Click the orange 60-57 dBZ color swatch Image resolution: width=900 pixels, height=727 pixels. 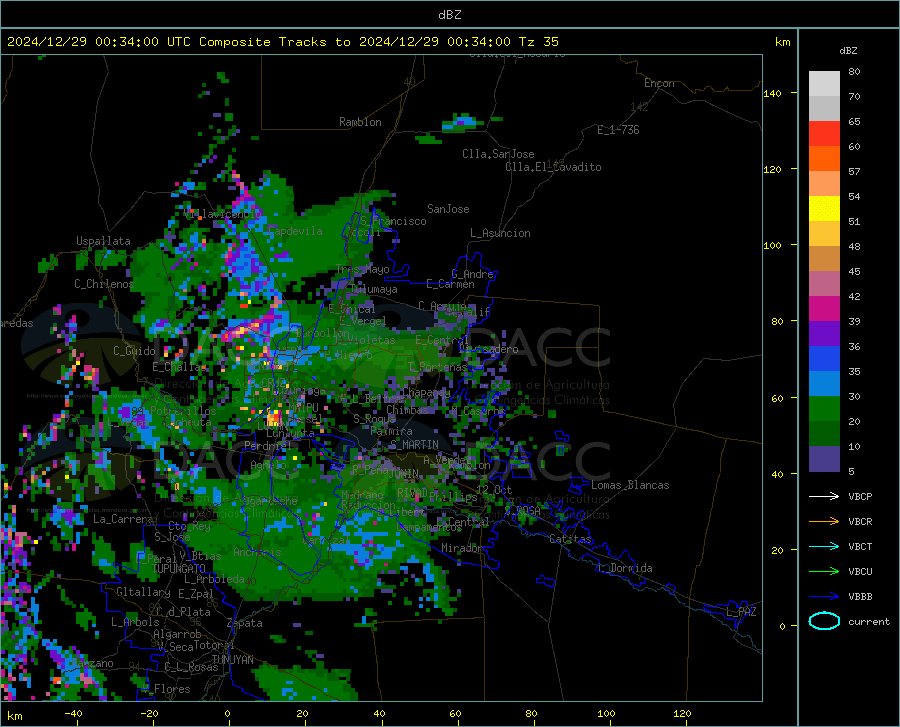pos(824,159)
